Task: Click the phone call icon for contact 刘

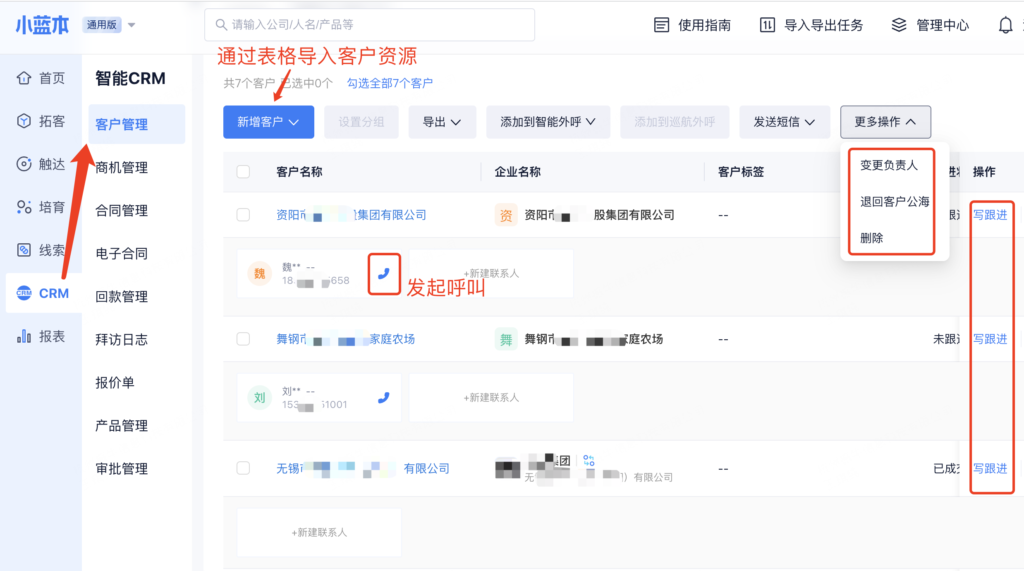Action: (x=384, y=397)
